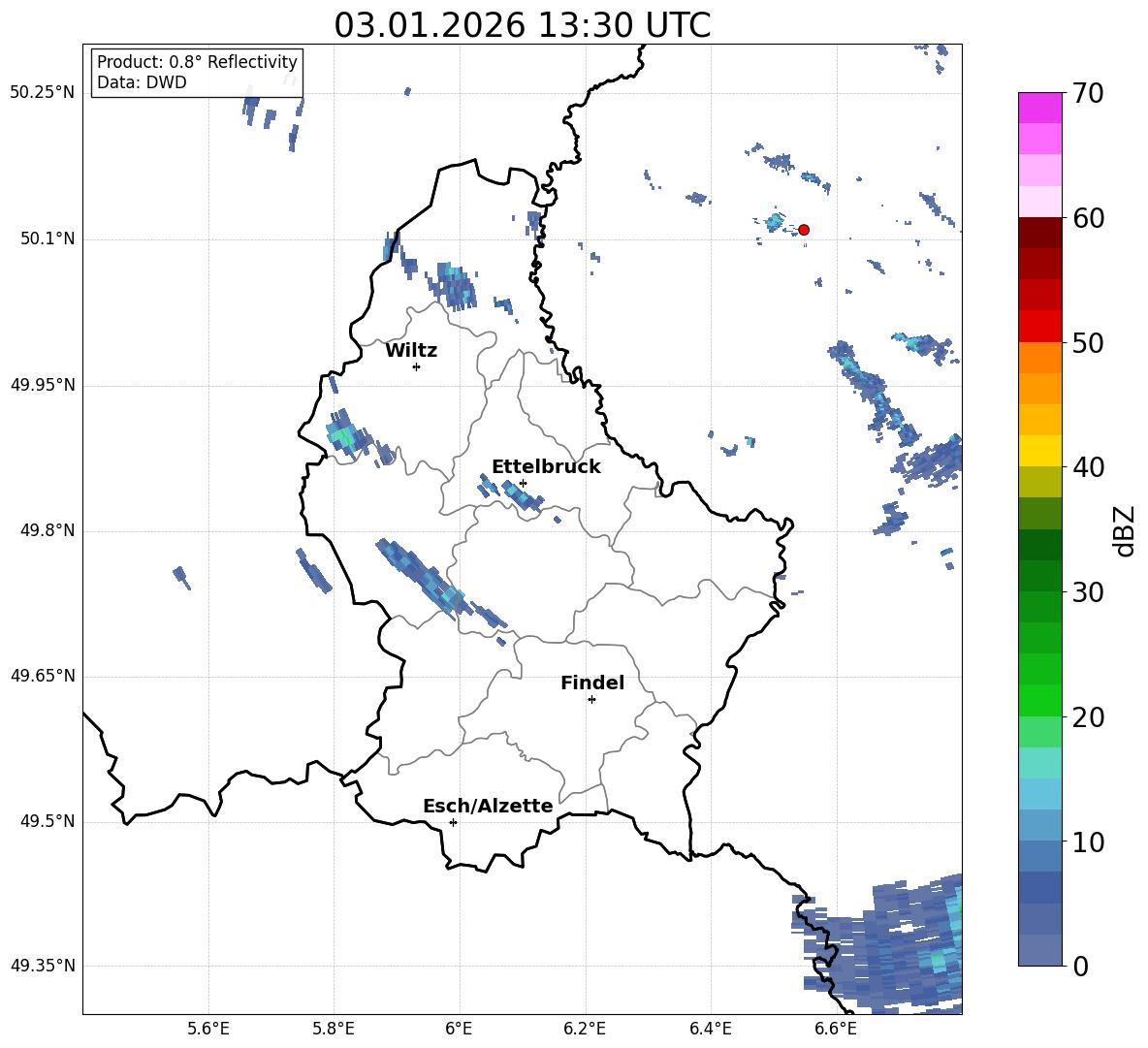Click the 30 colorbar tick label
1148x1048 pixels.
pos(1088,592)
